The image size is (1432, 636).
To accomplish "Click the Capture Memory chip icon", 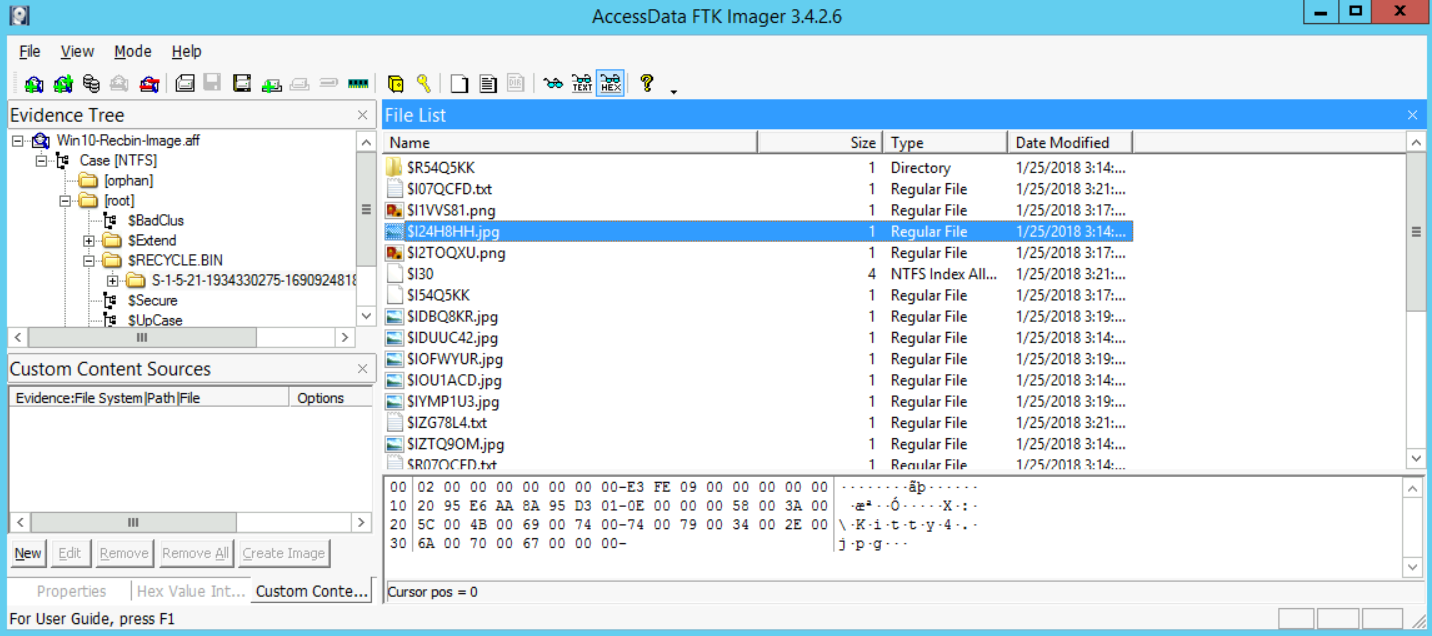I will [x=358, y=84].
